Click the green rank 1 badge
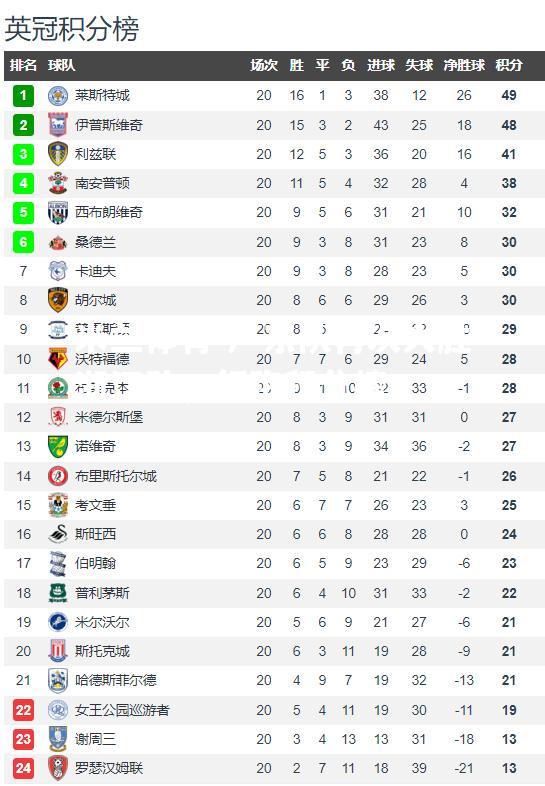The height and width of the screenshot is (786, 545). [23, 95]
